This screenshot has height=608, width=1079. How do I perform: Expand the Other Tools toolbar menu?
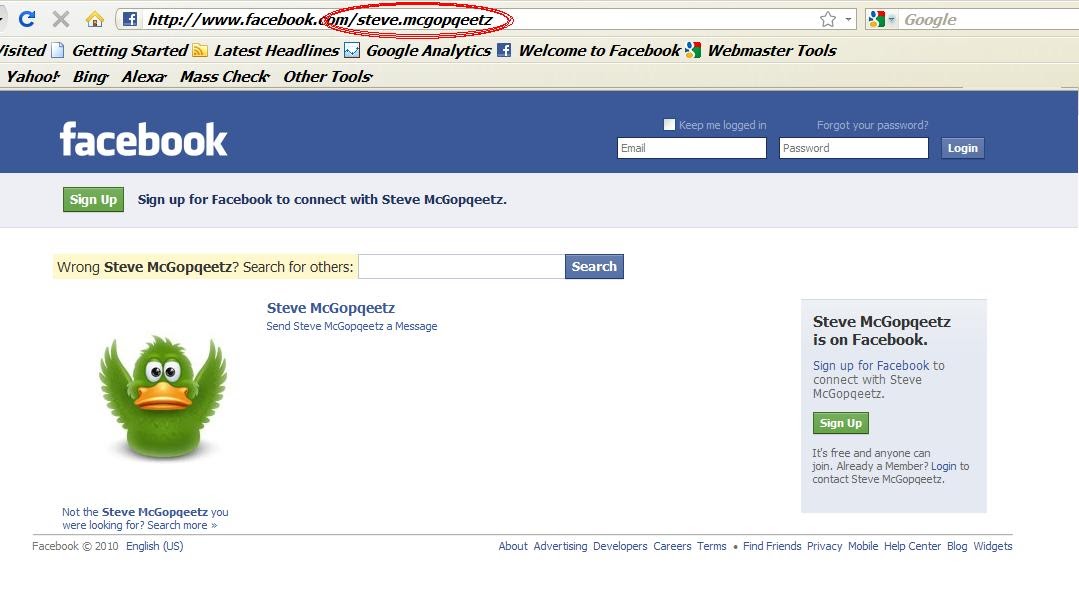click(x=328, y=76)
